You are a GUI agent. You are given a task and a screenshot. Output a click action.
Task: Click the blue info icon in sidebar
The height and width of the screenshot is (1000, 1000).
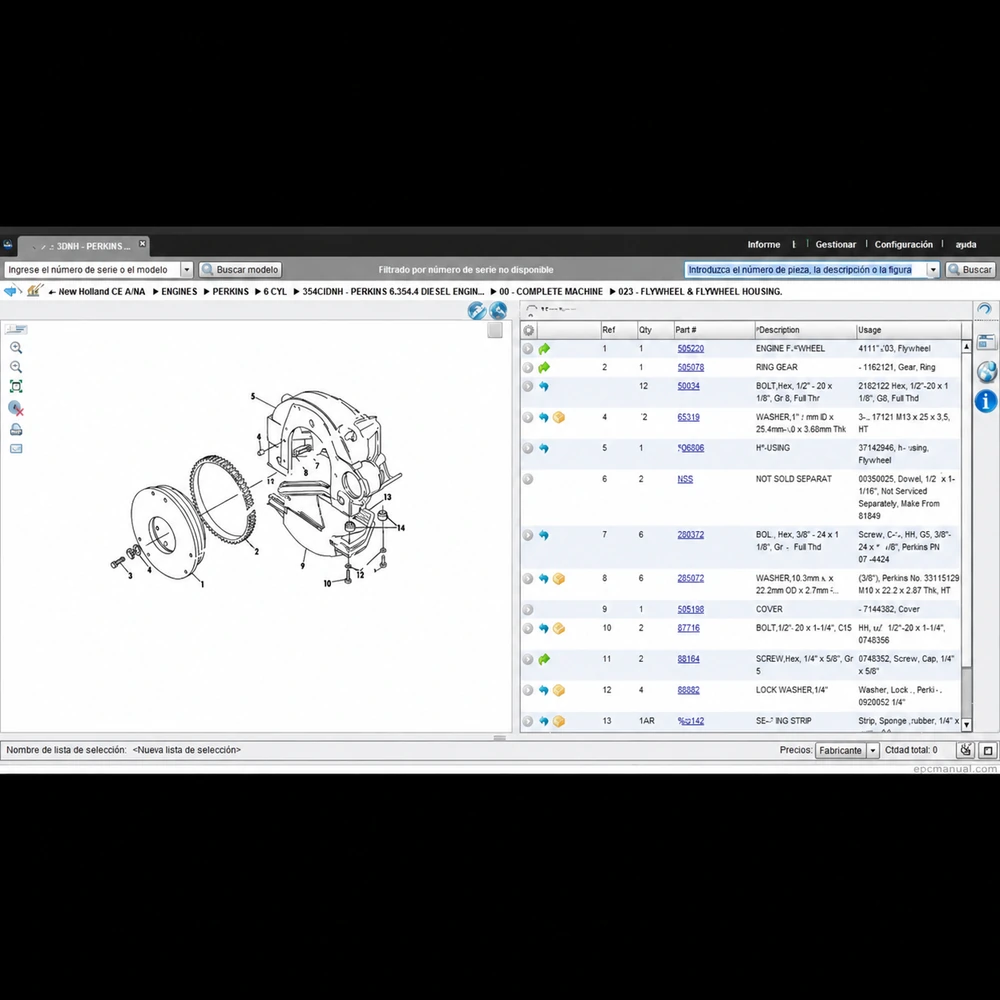(985, 401)
